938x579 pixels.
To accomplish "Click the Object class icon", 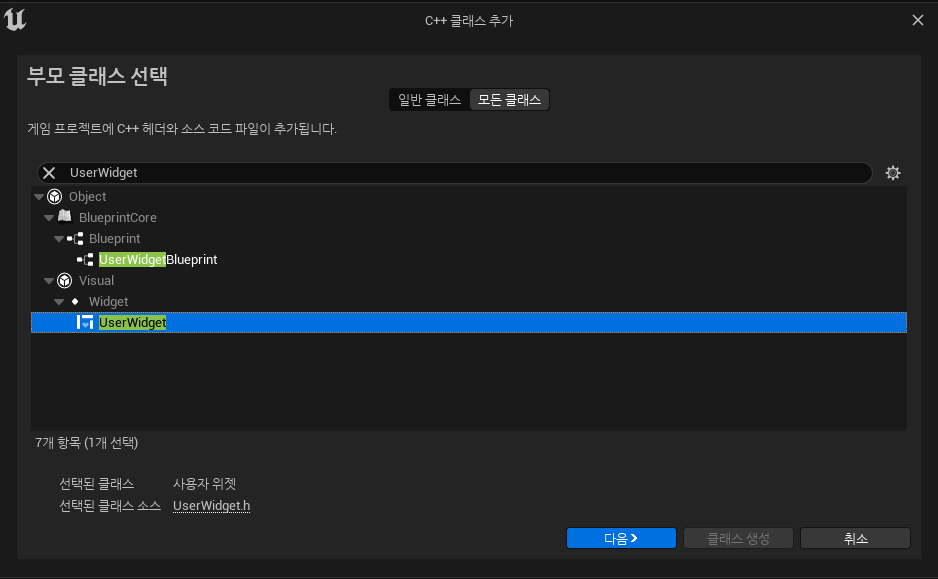I will (x=54, y=196).
